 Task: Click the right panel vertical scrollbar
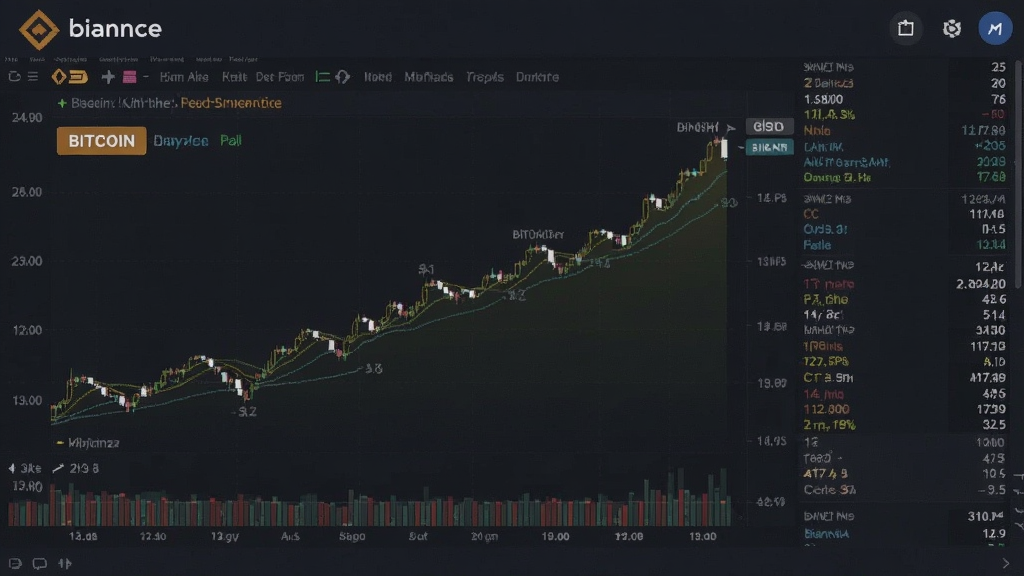pyautogui.click(x=1018, y=175)
